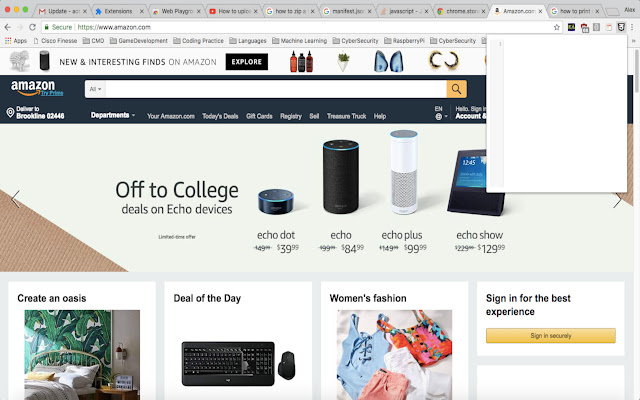Open the Apps grid in the bookmarks bar
The height and width of the screenshot is (400, 640).
click(x=16, y=41)
